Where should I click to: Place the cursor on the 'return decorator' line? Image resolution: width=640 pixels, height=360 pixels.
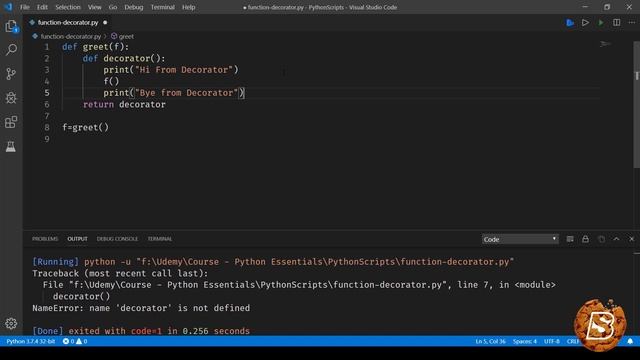[x=124, y=104]
